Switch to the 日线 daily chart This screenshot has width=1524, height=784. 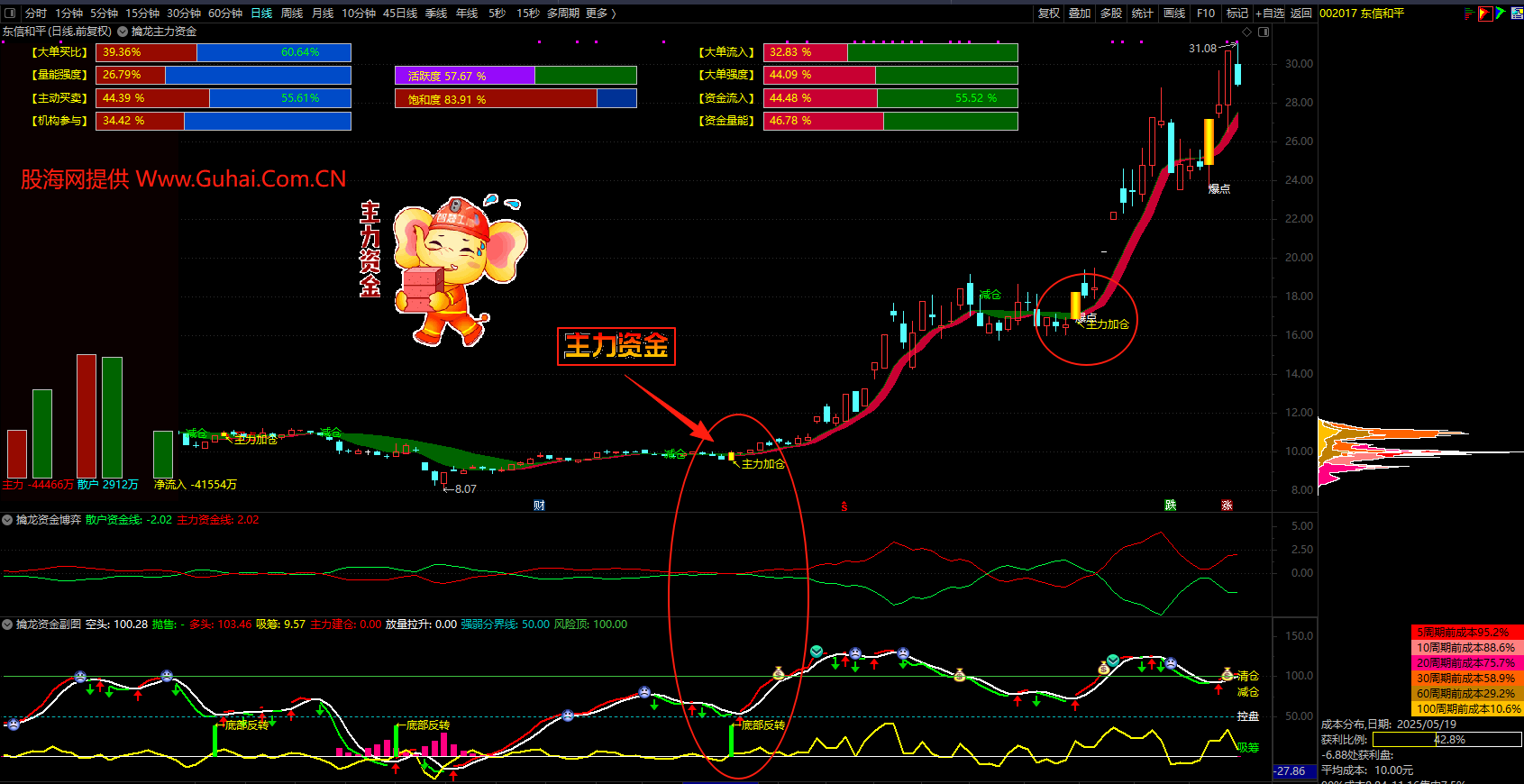point(261,13)
